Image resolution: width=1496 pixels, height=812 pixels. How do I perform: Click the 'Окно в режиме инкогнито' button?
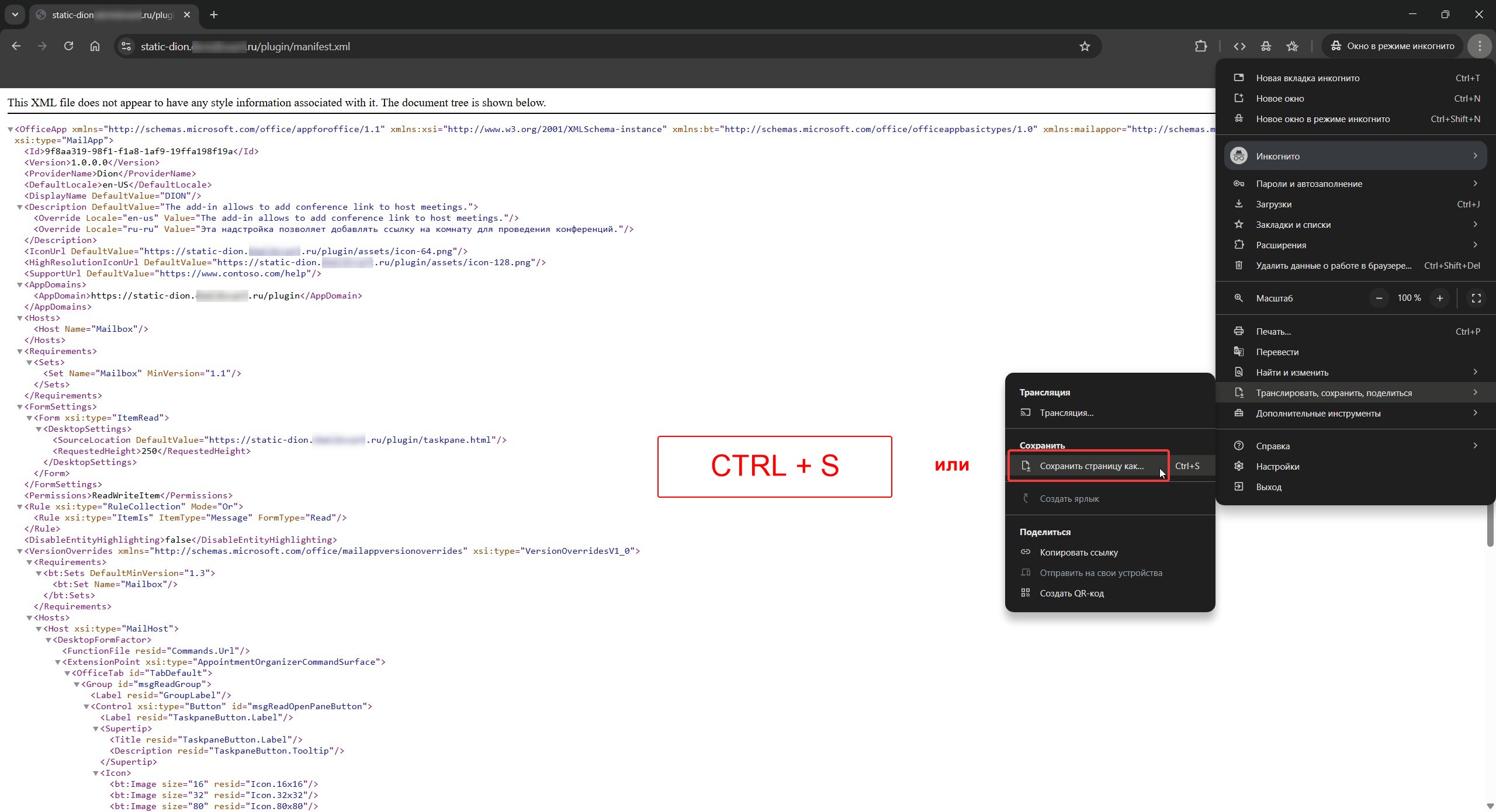[x=1392, y=46]
